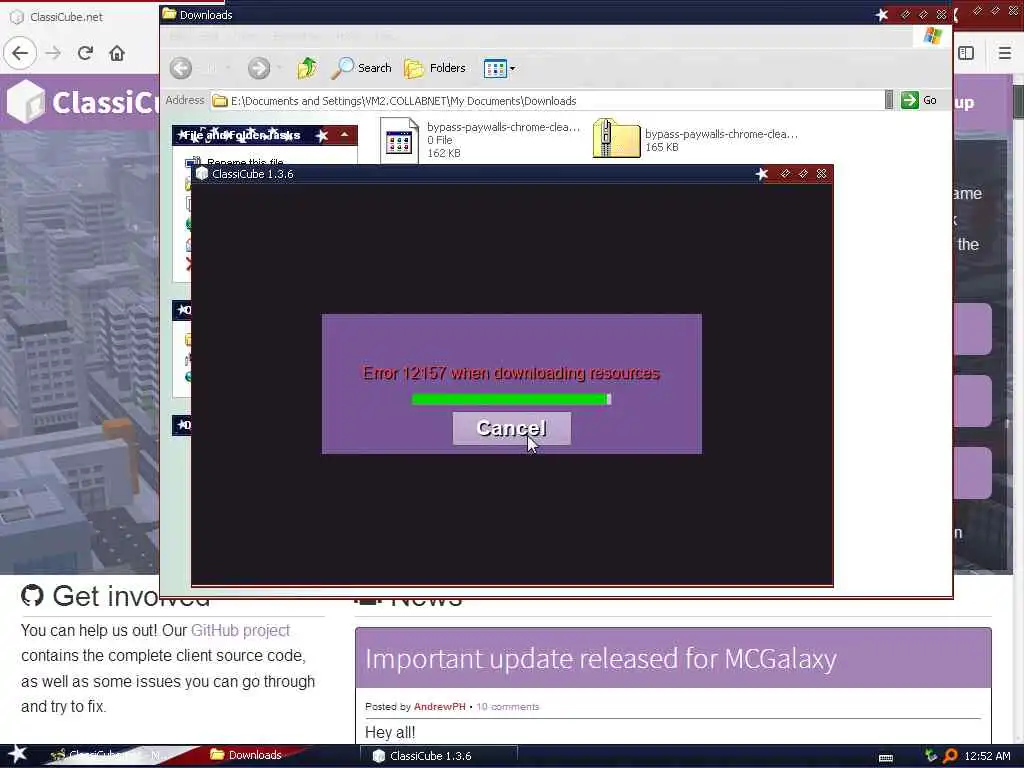Open the browser sidebar panel icon
The image size is (1024, 768).
coord(967,53)
